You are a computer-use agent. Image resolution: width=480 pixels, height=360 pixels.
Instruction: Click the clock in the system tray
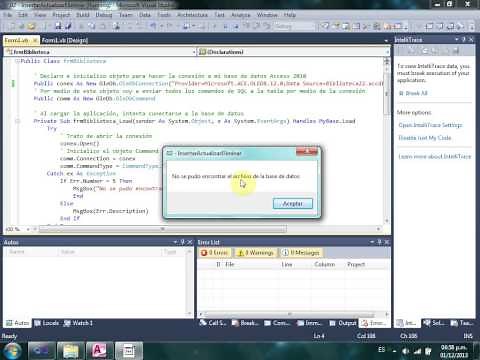454,351
